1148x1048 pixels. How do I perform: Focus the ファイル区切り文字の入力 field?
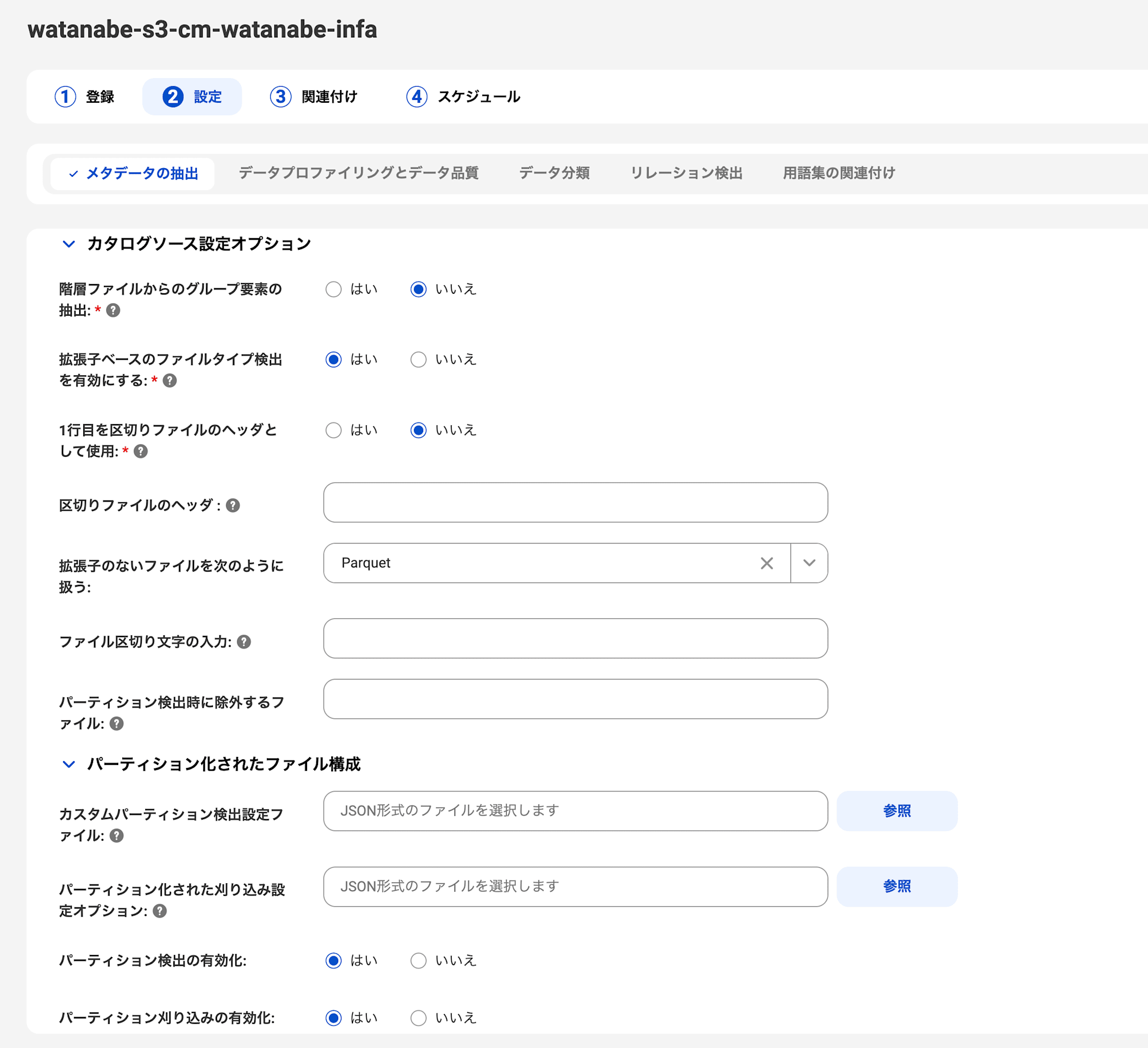[576, 639]
